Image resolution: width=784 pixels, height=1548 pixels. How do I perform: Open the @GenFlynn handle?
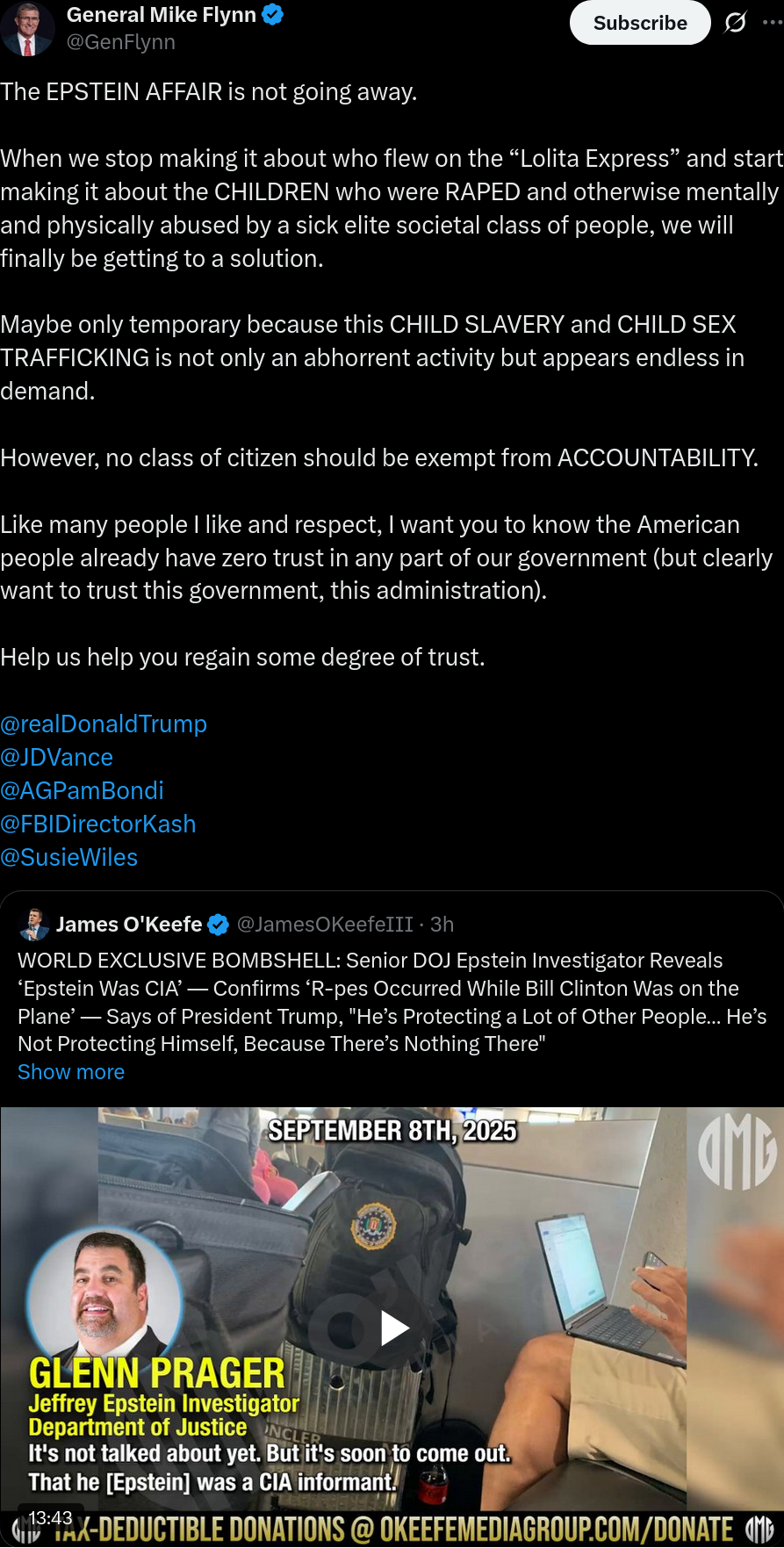(121, 42)
